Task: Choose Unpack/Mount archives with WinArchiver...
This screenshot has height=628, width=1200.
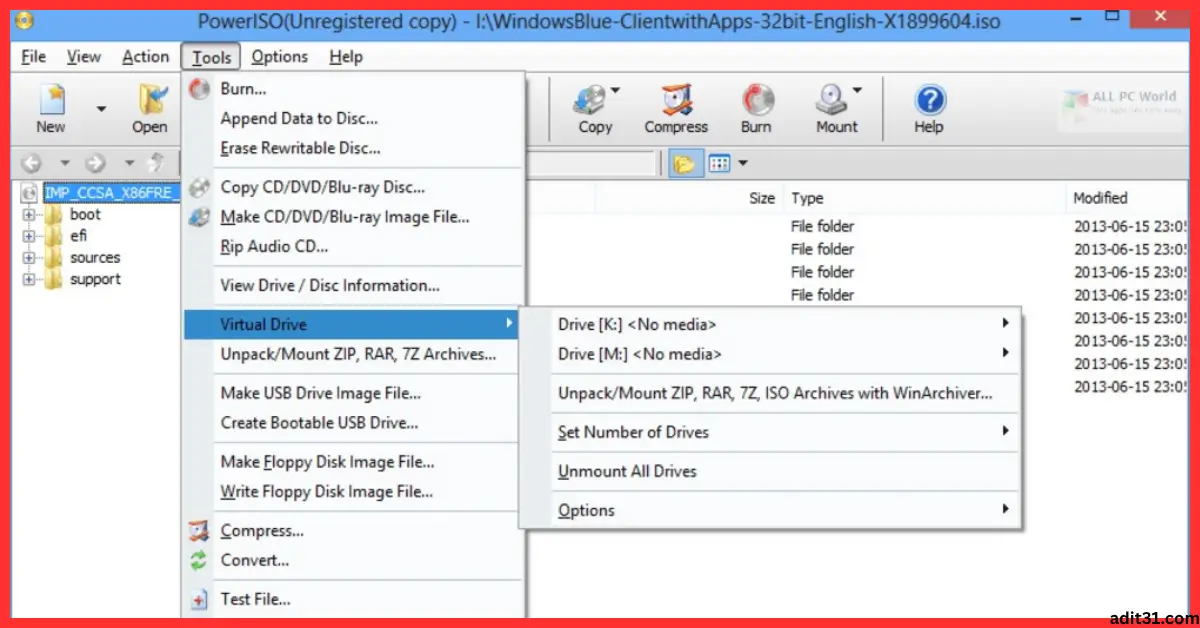Action: 770,393
